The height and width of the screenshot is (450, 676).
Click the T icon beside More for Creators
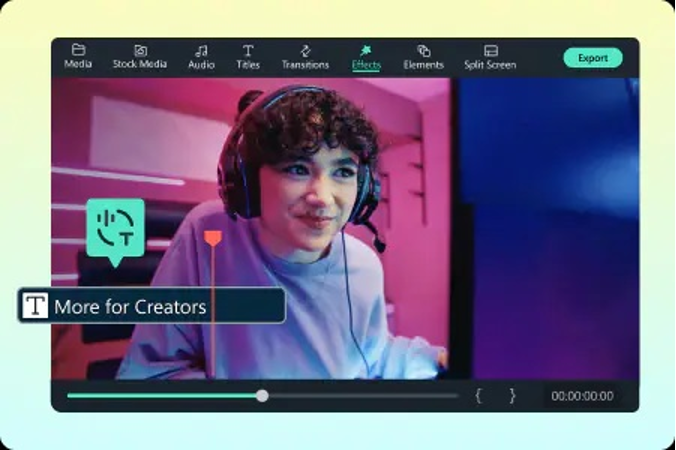[x=35, y=306]
